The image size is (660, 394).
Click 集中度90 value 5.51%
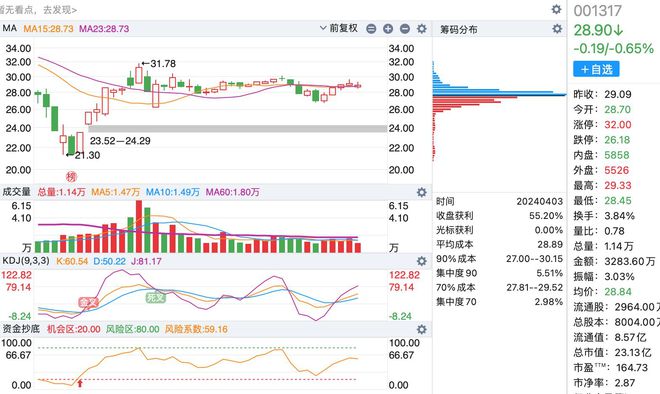[550, 273]
